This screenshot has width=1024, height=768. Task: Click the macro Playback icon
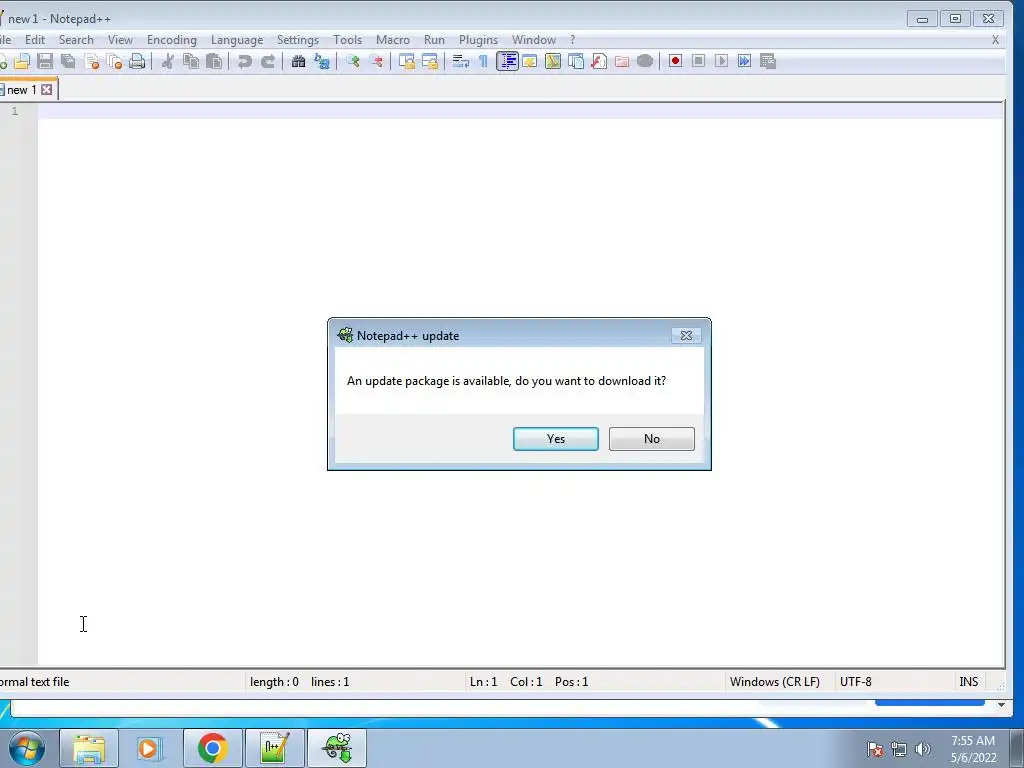click(x=721, y=61)
